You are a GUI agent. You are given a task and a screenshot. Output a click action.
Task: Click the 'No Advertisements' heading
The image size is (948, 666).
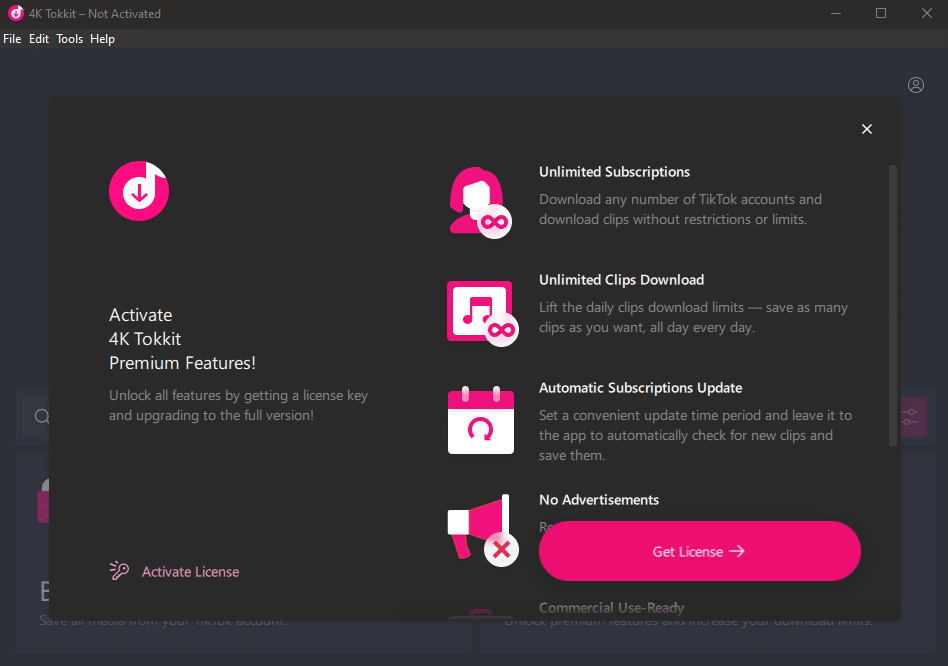pyautogui.click(x=599, y=500)
